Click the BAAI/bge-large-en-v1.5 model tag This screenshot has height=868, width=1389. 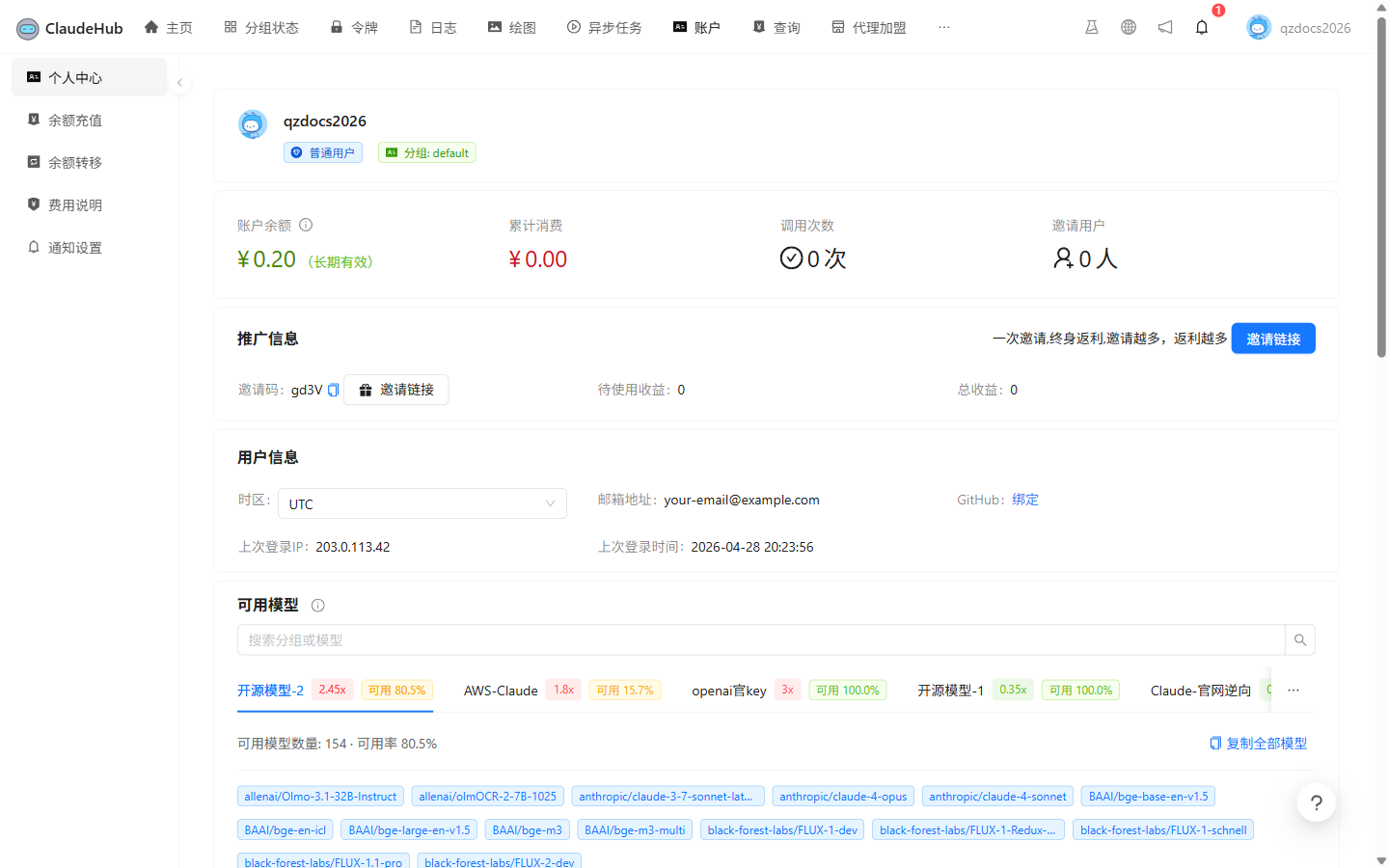(409, 830)
